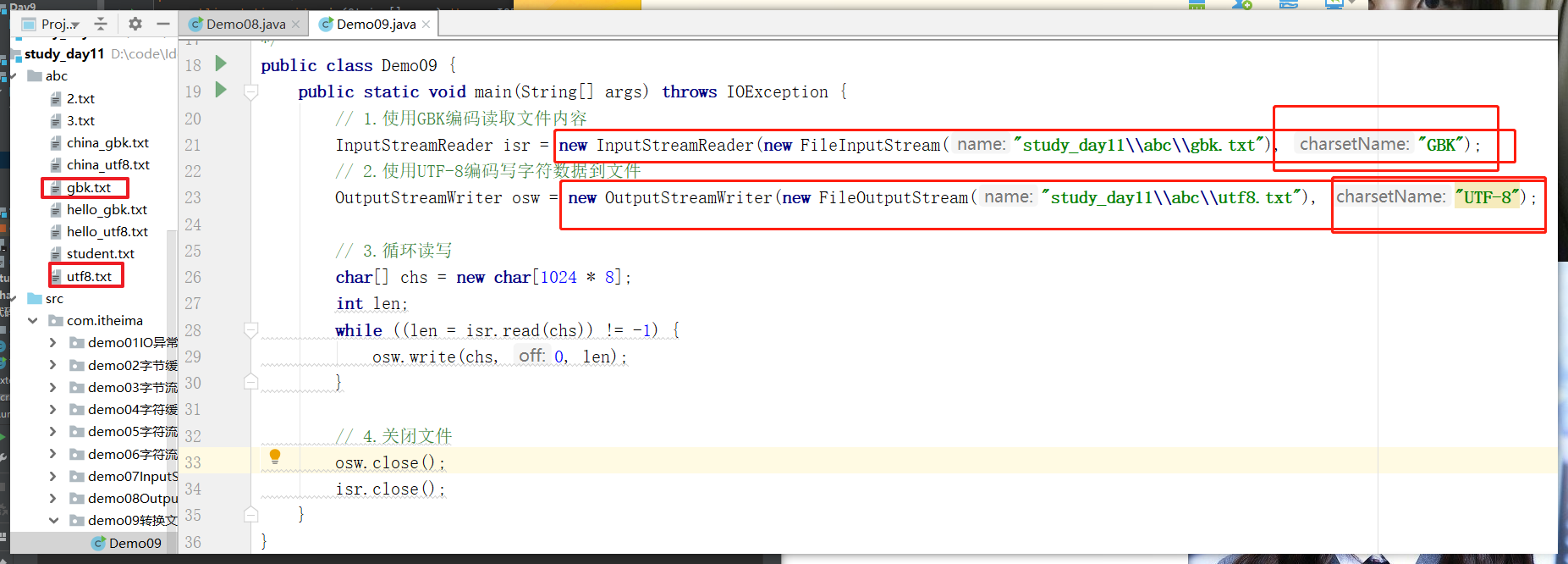The width and height of the screenshot is (1568, 564).
Task: Collapse the demo09 package folder
Action: pyautogui.click(x=53, y=520)
